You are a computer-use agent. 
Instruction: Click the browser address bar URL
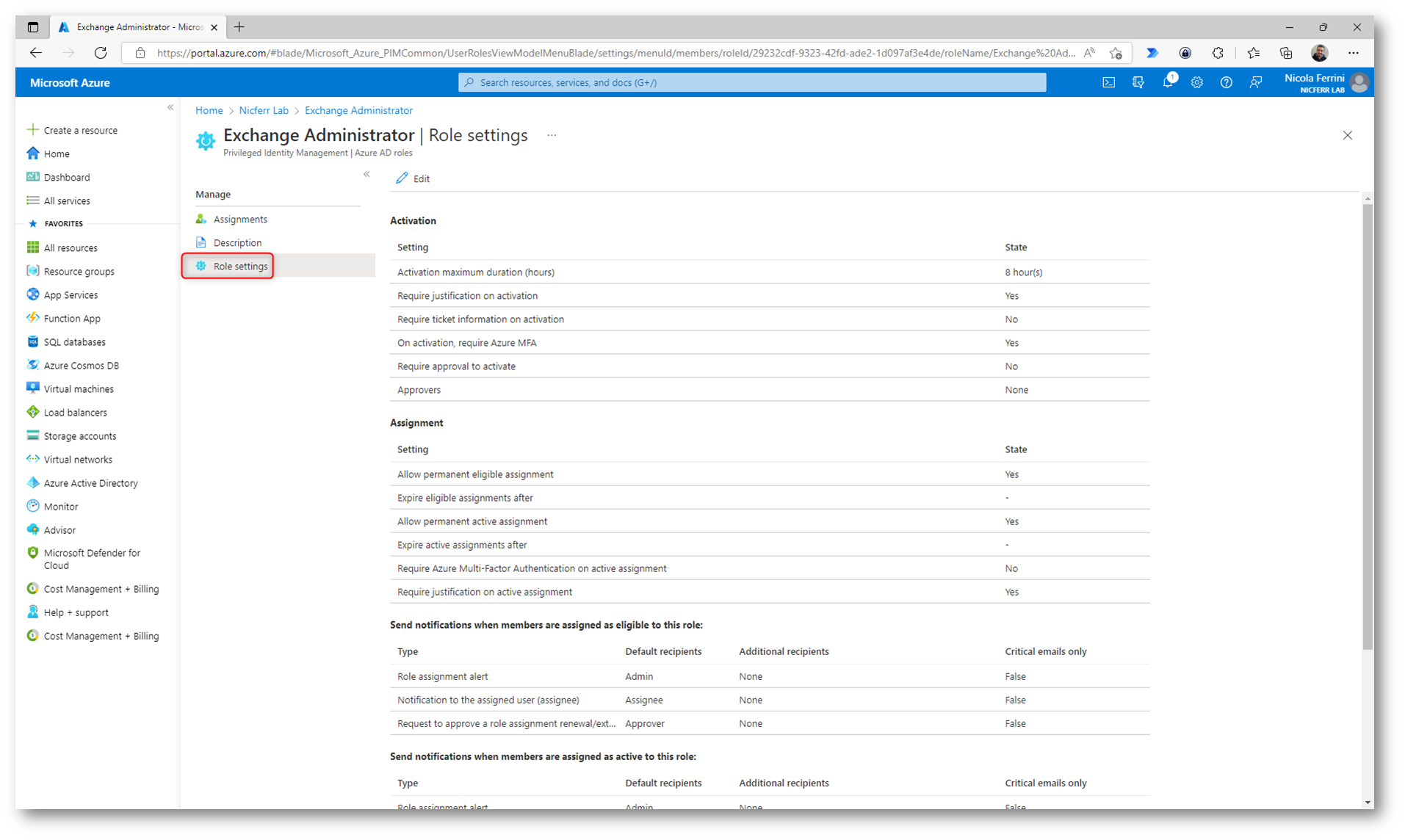(615, 53)
